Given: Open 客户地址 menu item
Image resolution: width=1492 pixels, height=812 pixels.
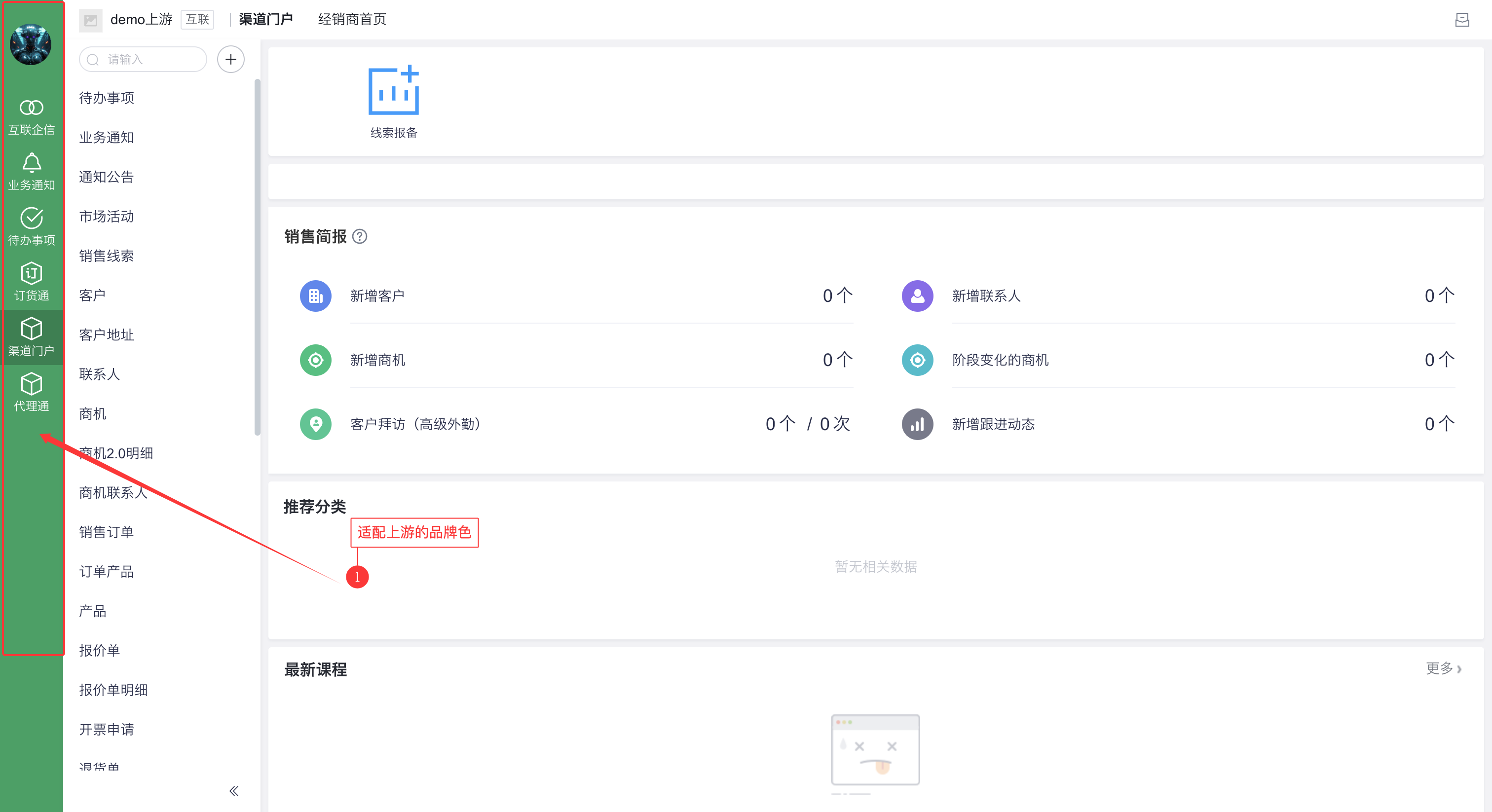Looking at the screenshot, I should 107,335.
